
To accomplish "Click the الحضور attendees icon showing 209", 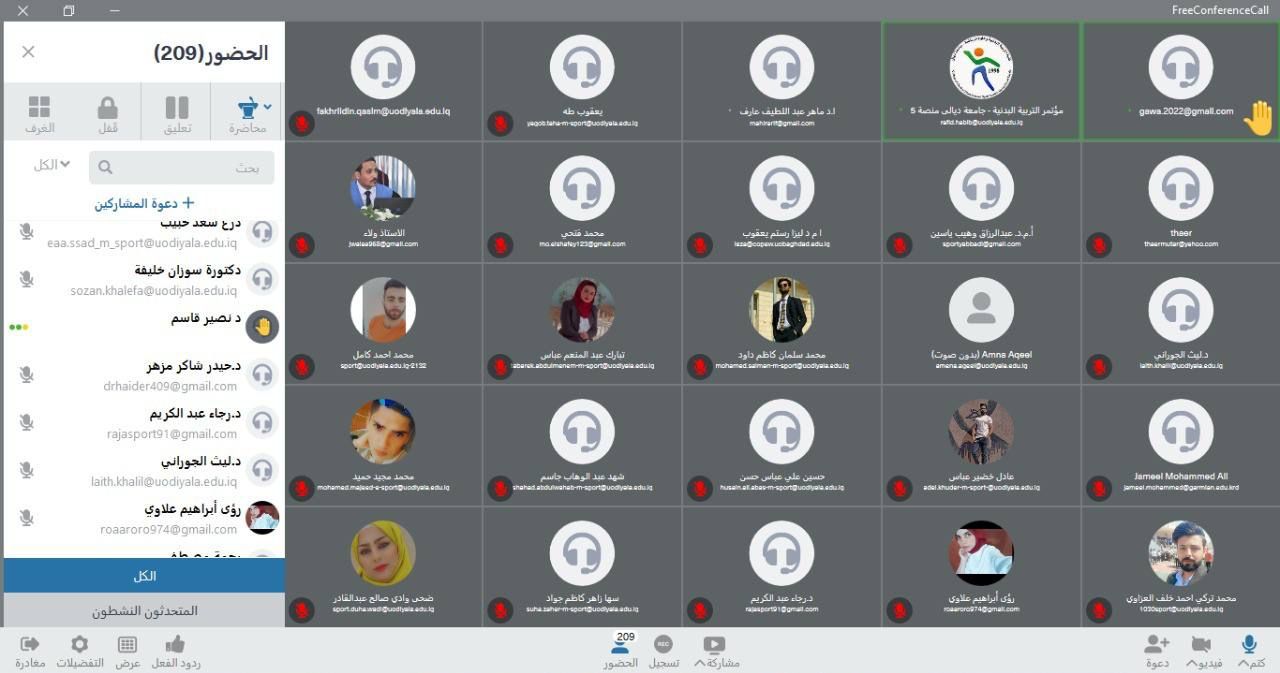I will (x=621, y=644).
